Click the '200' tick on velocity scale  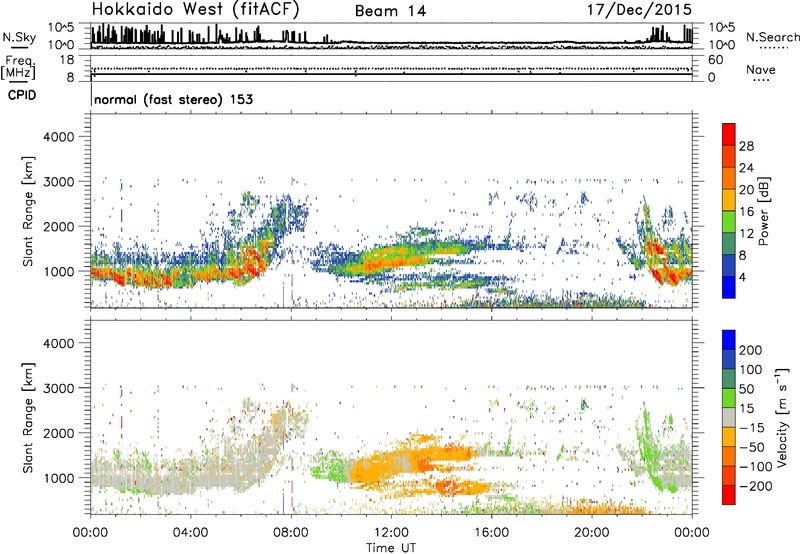[751, 350]
